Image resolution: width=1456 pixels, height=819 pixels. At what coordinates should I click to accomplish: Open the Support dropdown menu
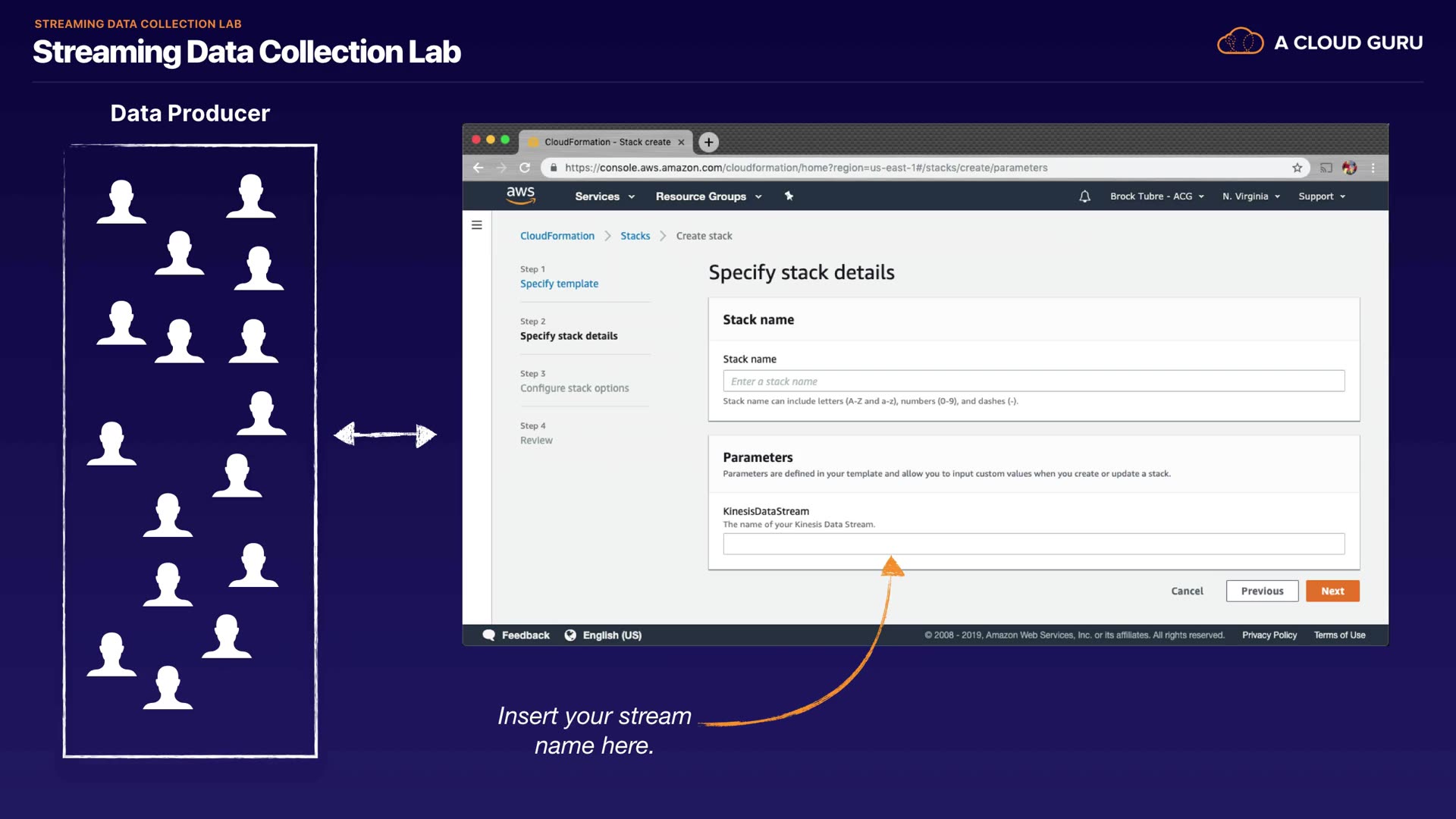[1321, 196]
